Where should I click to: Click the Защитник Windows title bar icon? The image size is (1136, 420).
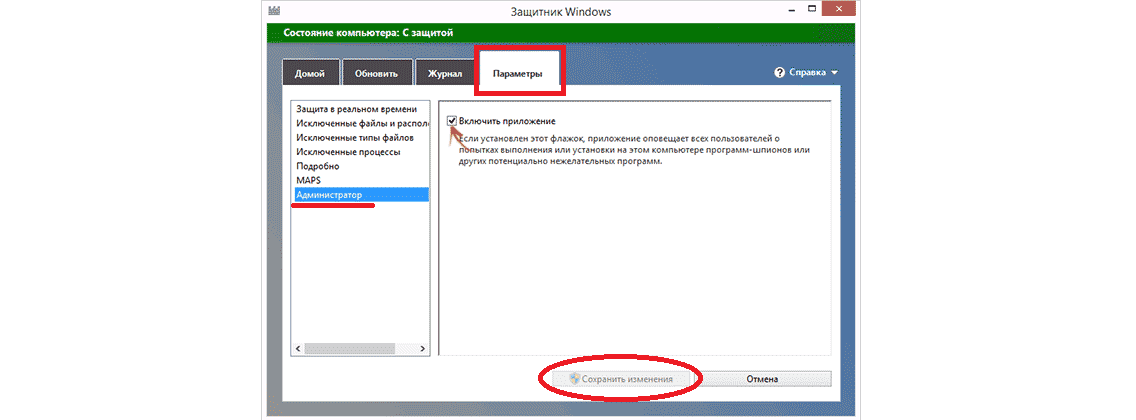(275, 9)
